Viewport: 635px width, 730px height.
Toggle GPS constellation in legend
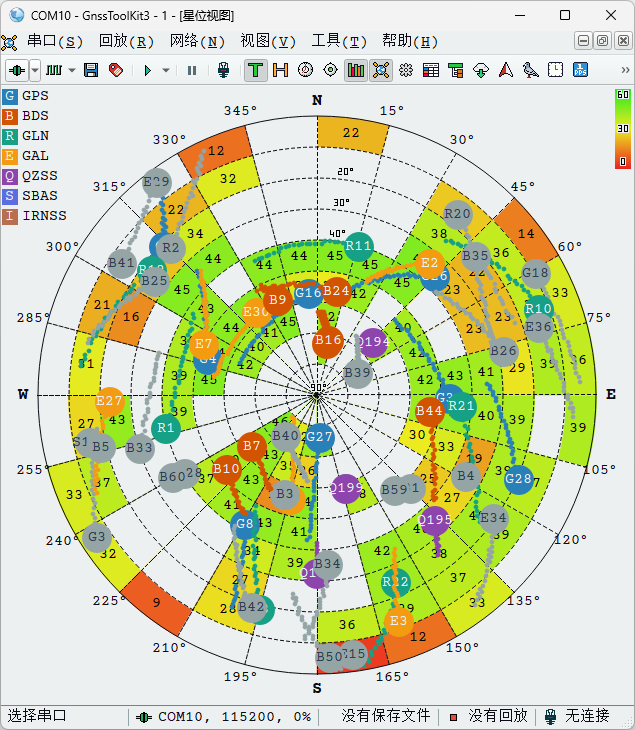26,96
